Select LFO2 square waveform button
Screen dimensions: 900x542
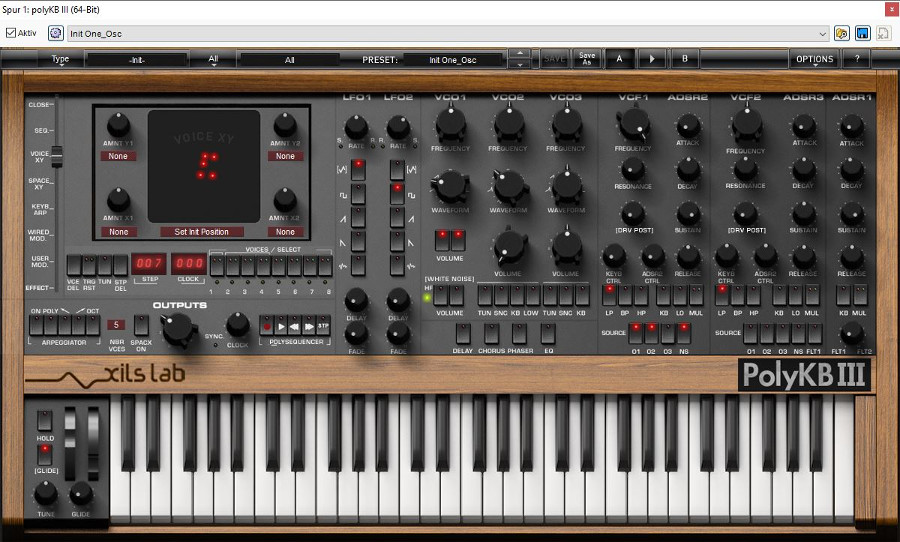397,194
